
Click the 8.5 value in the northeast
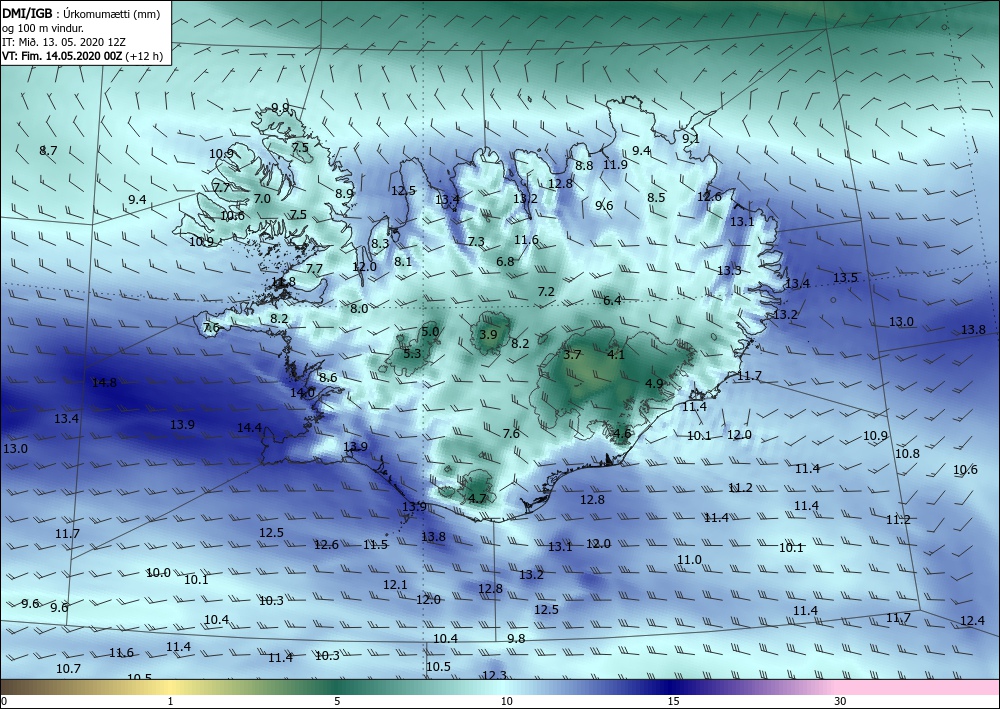point(656,197)
